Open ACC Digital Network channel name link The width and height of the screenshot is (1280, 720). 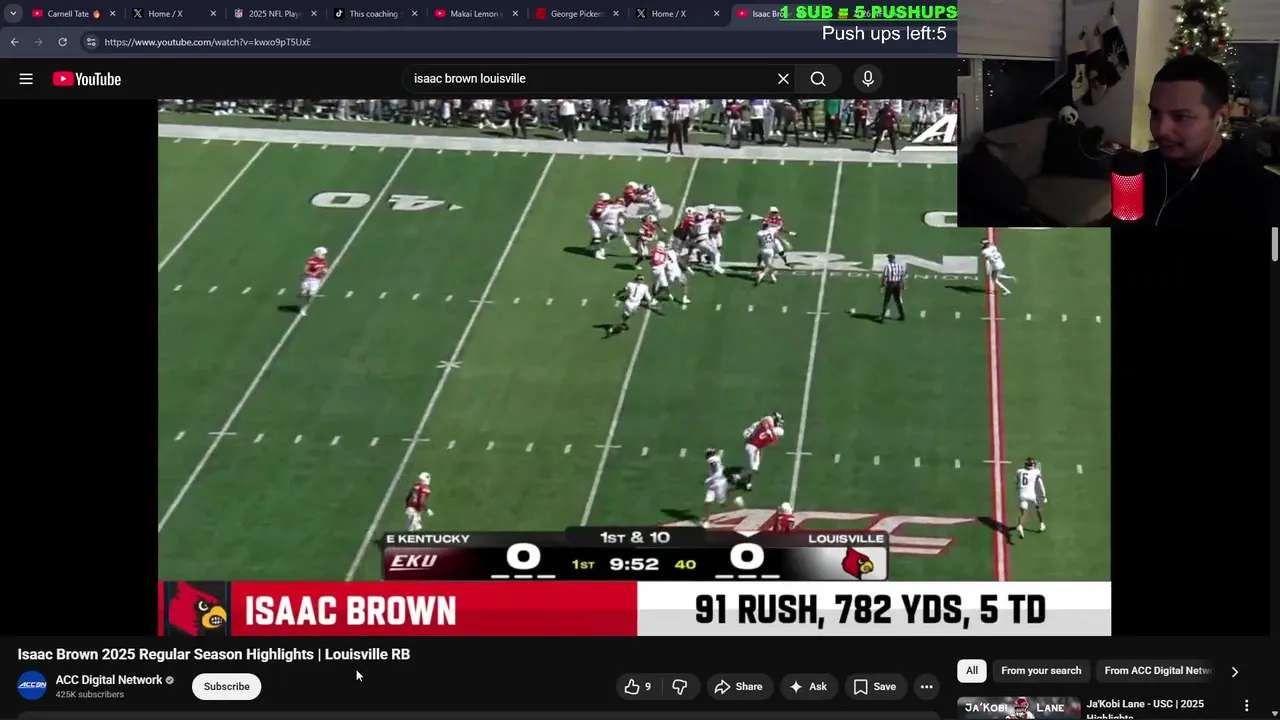coord(109,680)
